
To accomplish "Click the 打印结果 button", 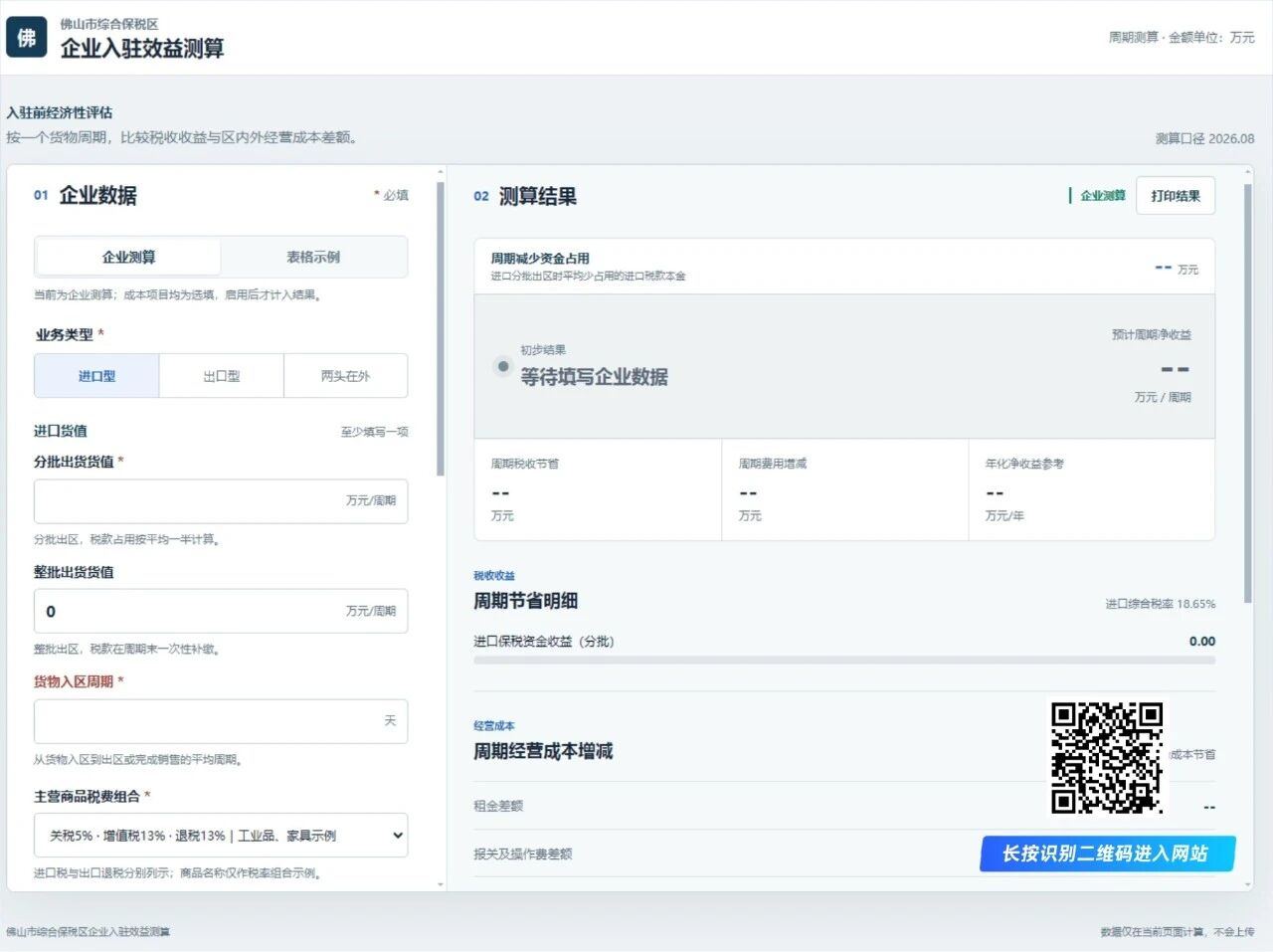I will [1176, 196].
